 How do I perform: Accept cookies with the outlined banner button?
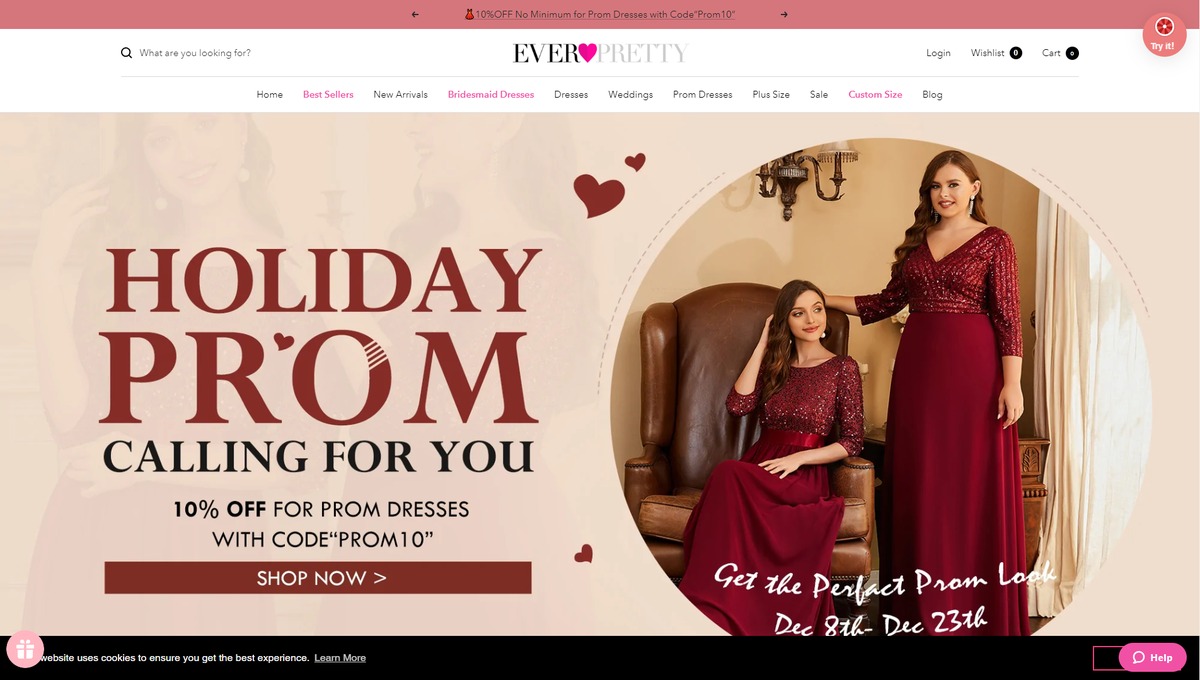pos(1105,657)
